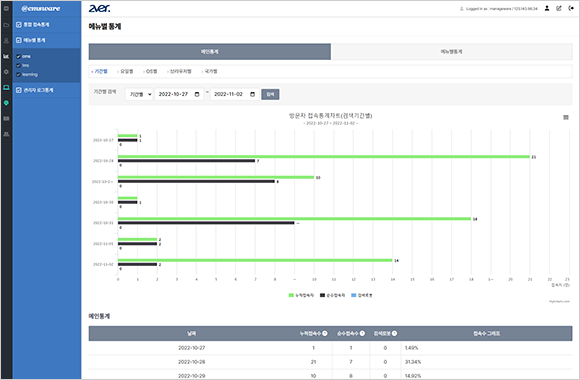Viewport: 580px width, 380px height.
Task: Click the 1.49% value in table
Action: click(x=411, y=348)
